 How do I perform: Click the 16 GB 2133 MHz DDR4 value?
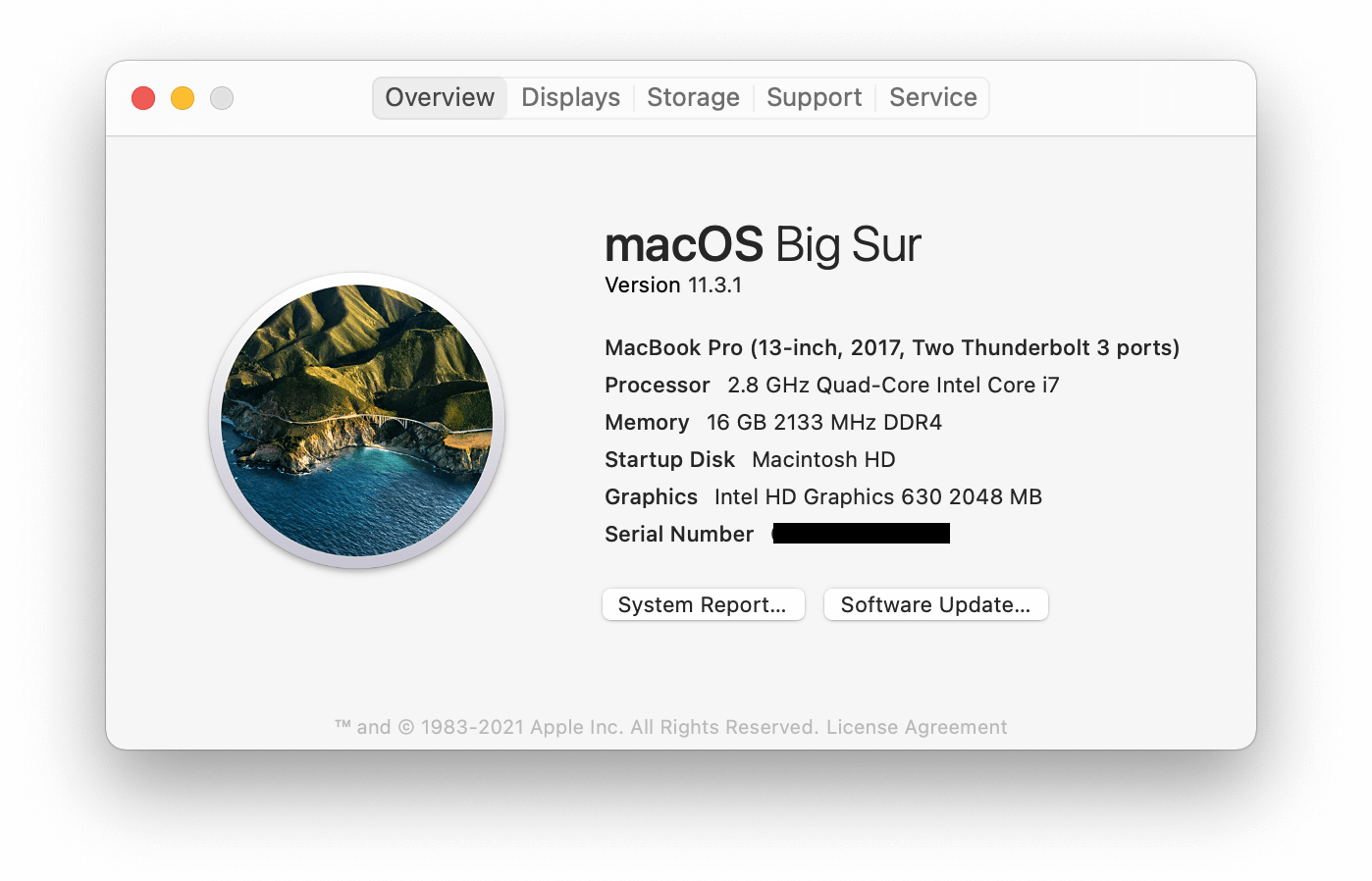click(824, 423)
